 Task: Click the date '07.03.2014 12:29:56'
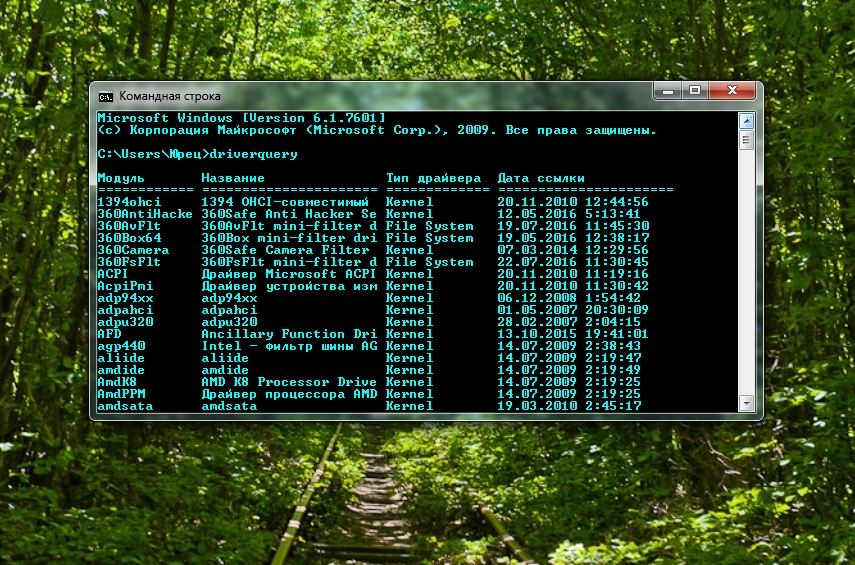coord(573,250)
